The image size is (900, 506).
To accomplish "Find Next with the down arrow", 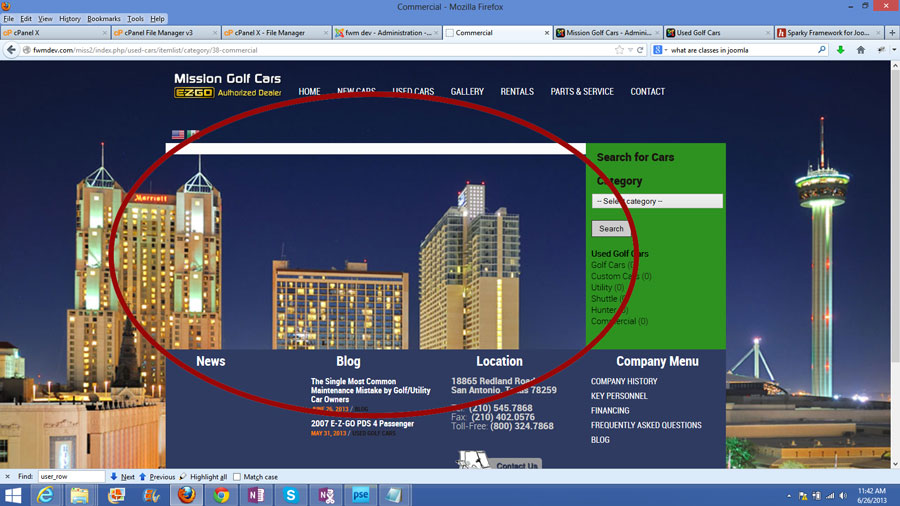I will point(122,477).
